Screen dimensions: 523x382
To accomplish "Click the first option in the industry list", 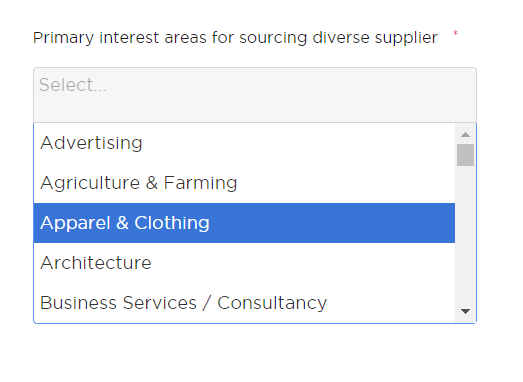I will 244,143.
